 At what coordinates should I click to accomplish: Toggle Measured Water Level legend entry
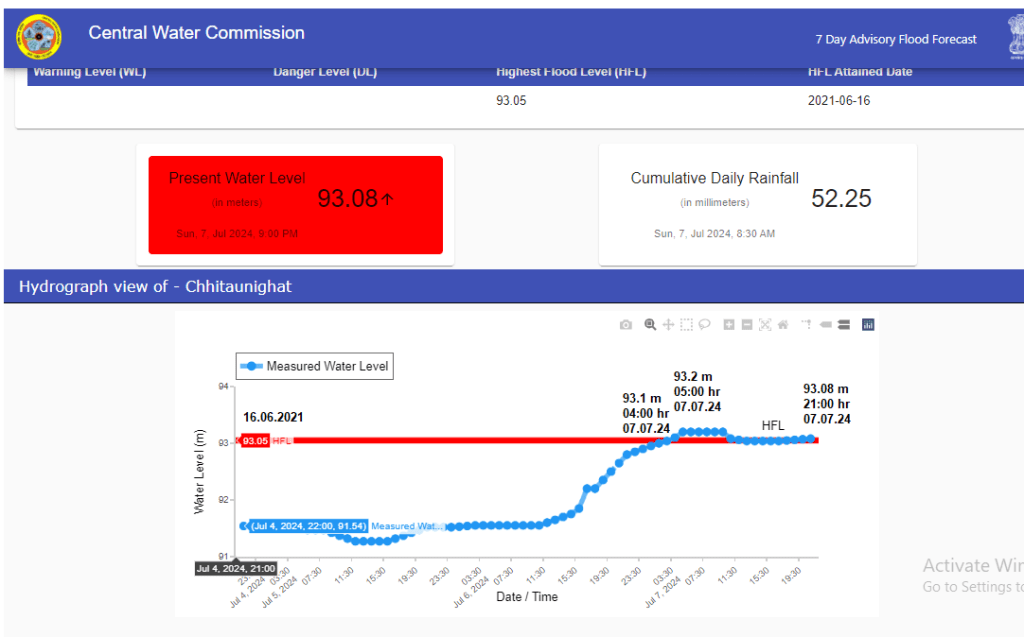coord(314,367)
